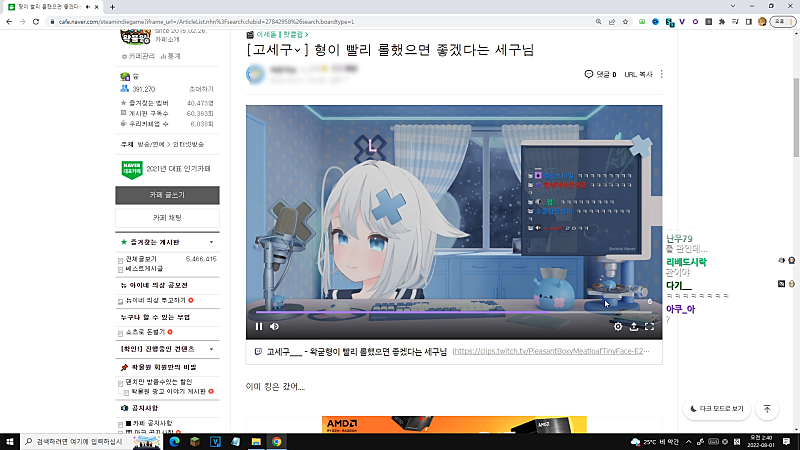Image resolution: width=800 pixels, height=450 pixels.
Task: Click the scroll-to-top arrow button
Action: coord(767,409)
